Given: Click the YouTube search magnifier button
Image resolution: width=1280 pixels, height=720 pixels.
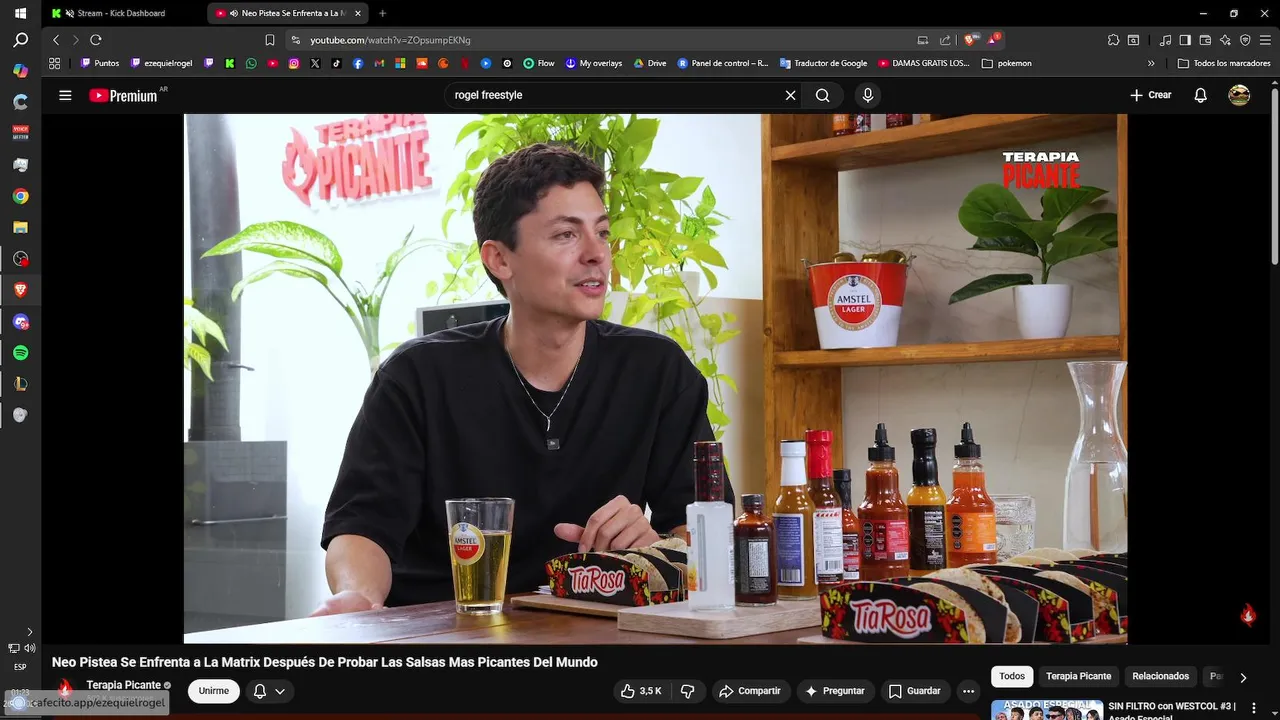Looking at the screenshot, I should (x=822, y=95).
